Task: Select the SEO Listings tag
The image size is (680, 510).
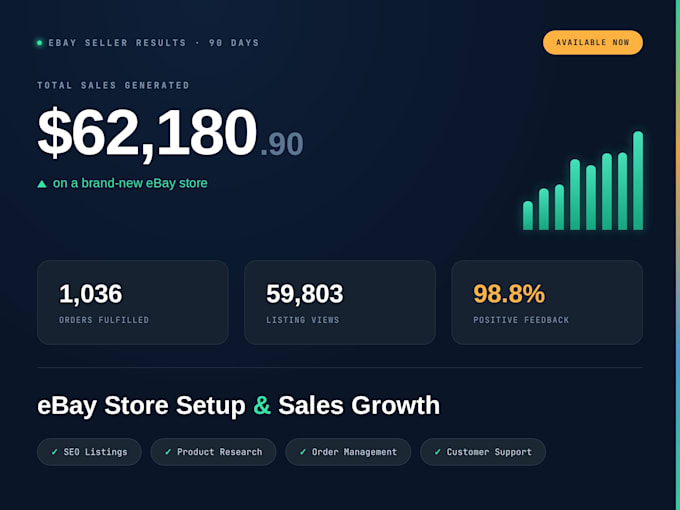Action: click(89, 452)
